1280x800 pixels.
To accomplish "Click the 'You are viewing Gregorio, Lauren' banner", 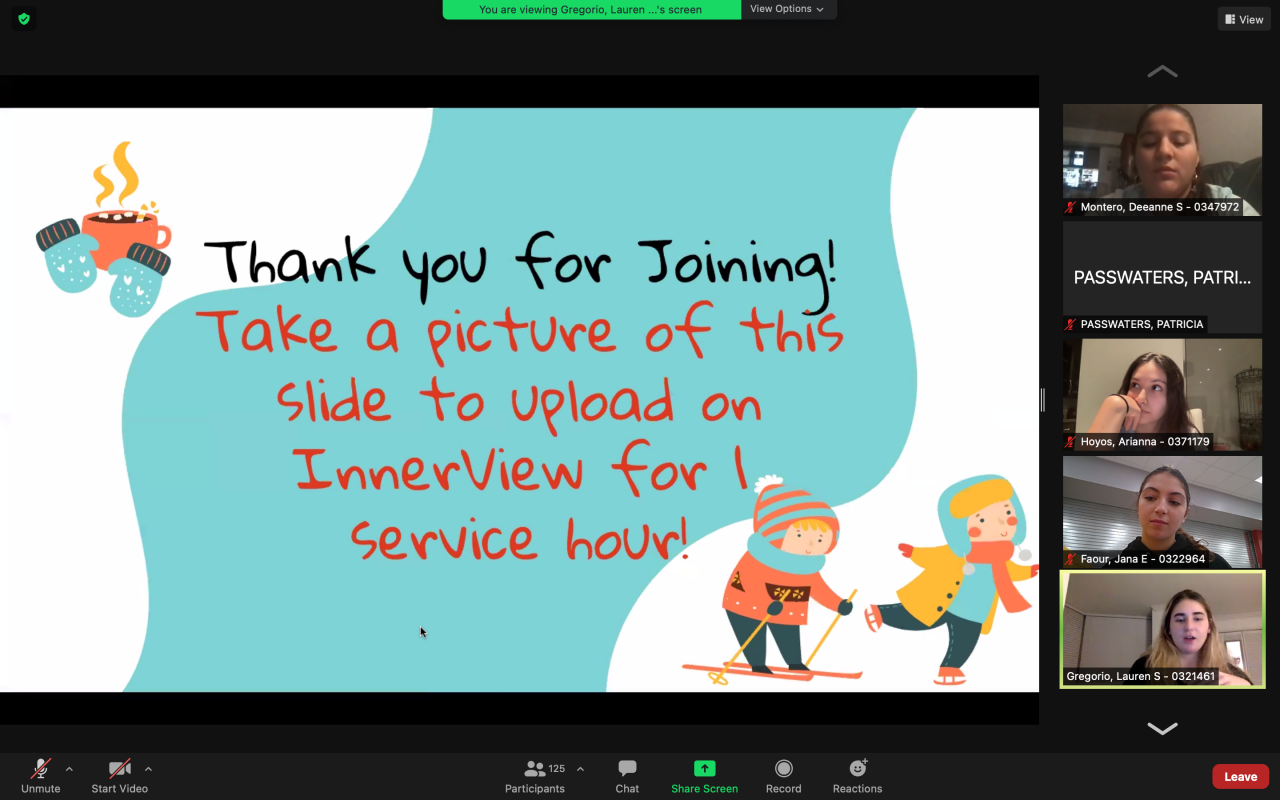I will (x=591, y=9).
